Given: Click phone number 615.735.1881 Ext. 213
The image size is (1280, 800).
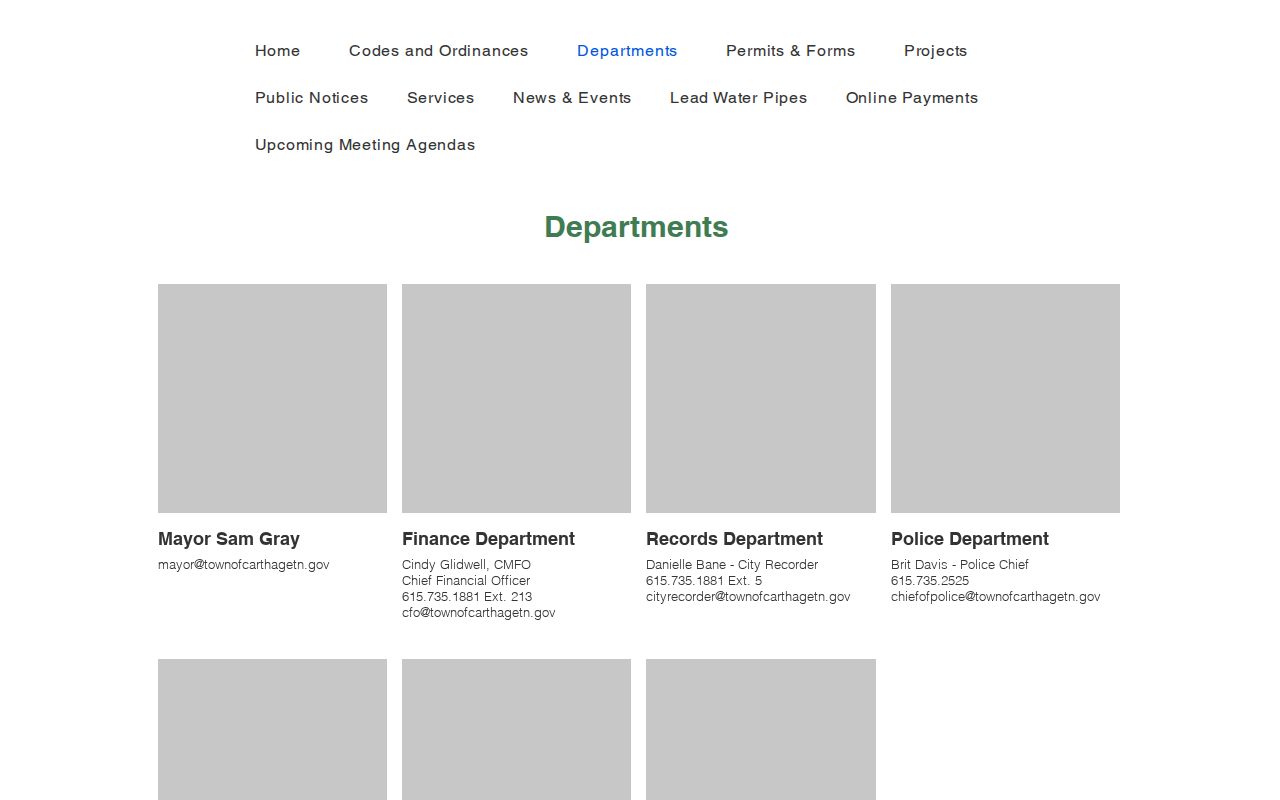Looking at the screenshot, I should tap(467, 597).
